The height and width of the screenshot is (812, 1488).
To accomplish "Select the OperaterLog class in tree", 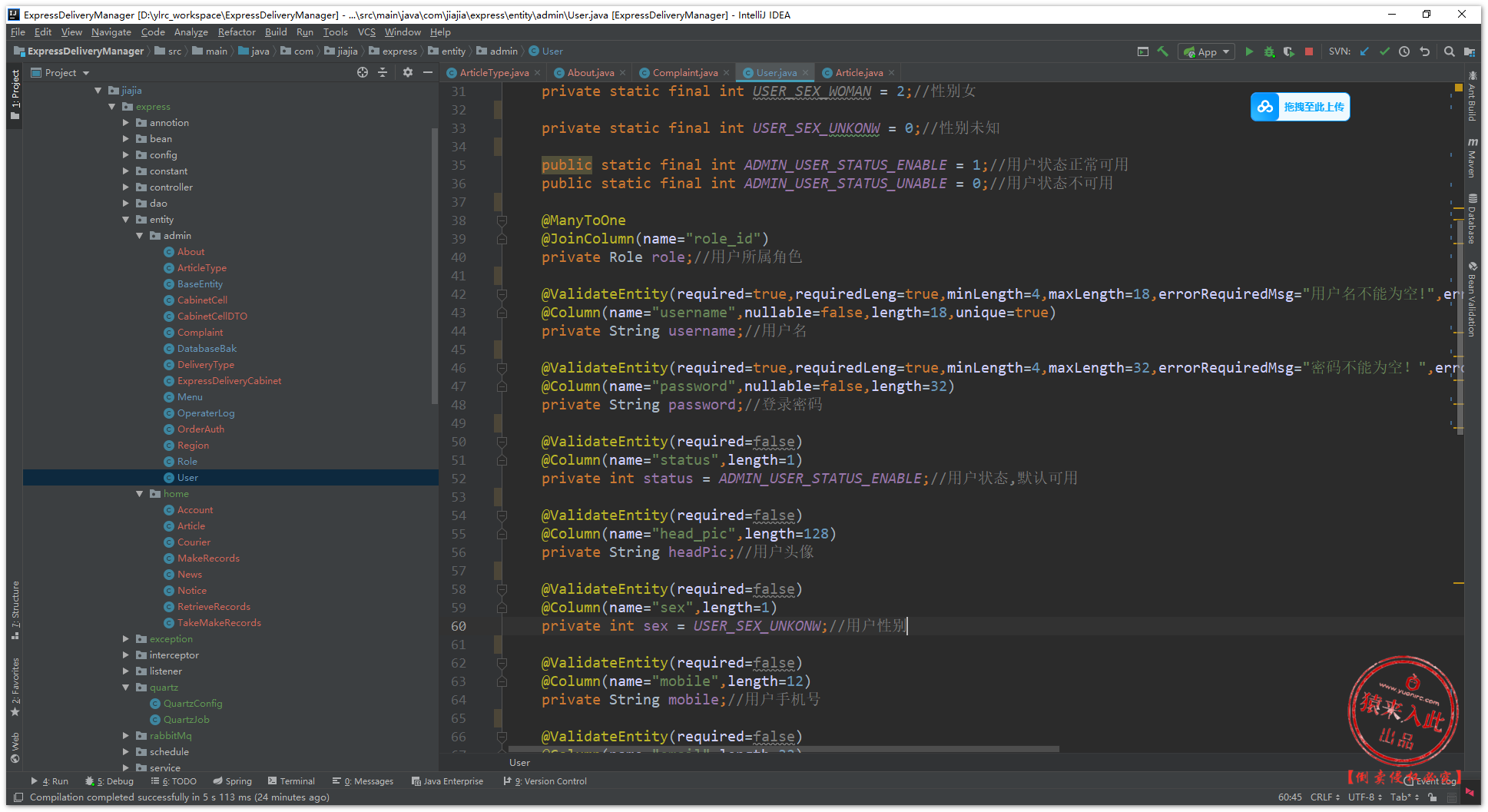I will coord(206,413).
